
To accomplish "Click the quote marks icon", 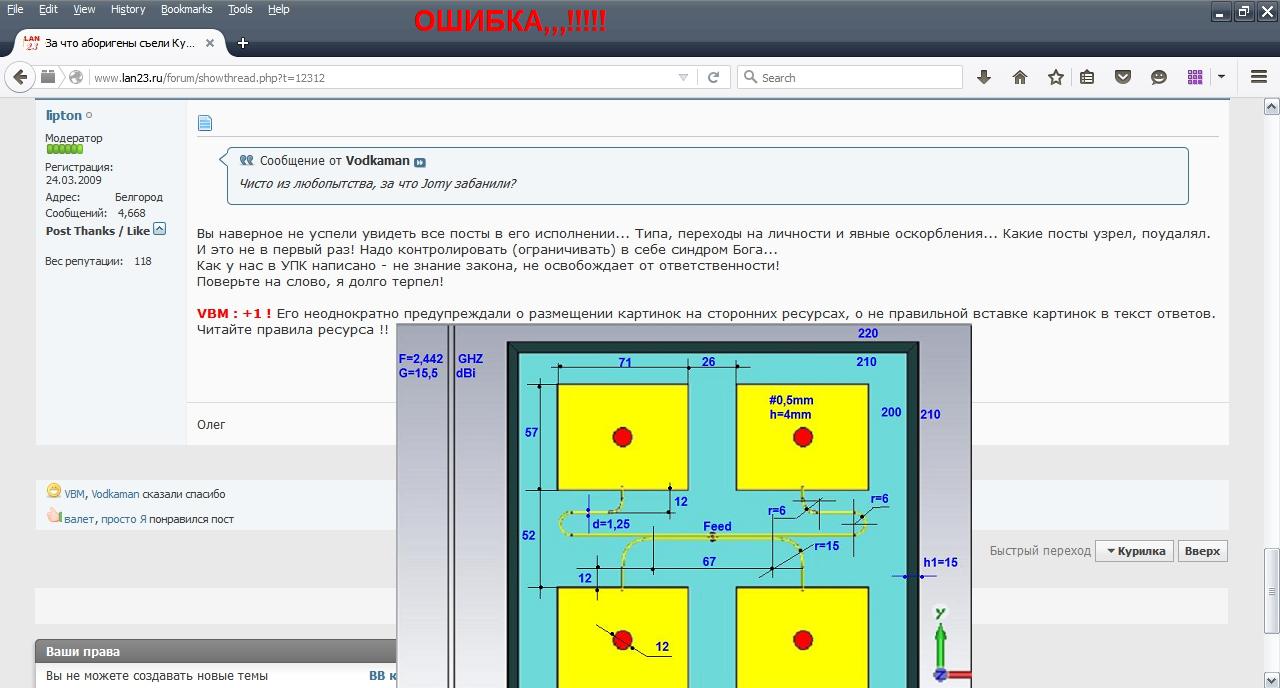I will pos(246,160).
